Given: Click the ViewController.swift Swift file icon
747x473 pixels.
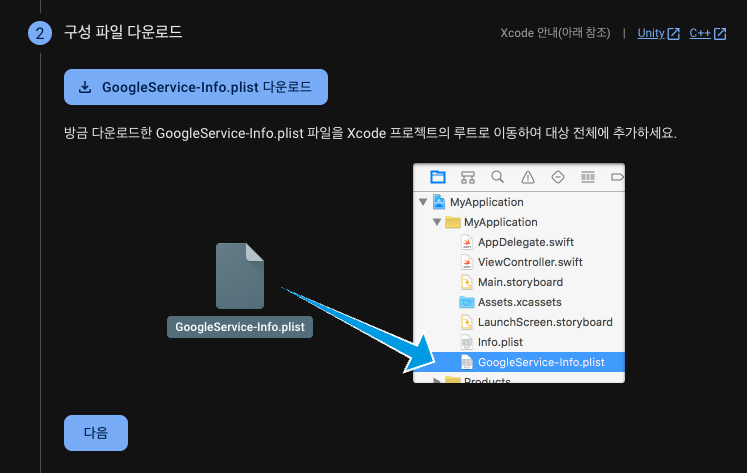Looking at the screenshot, I should point(467,262).
